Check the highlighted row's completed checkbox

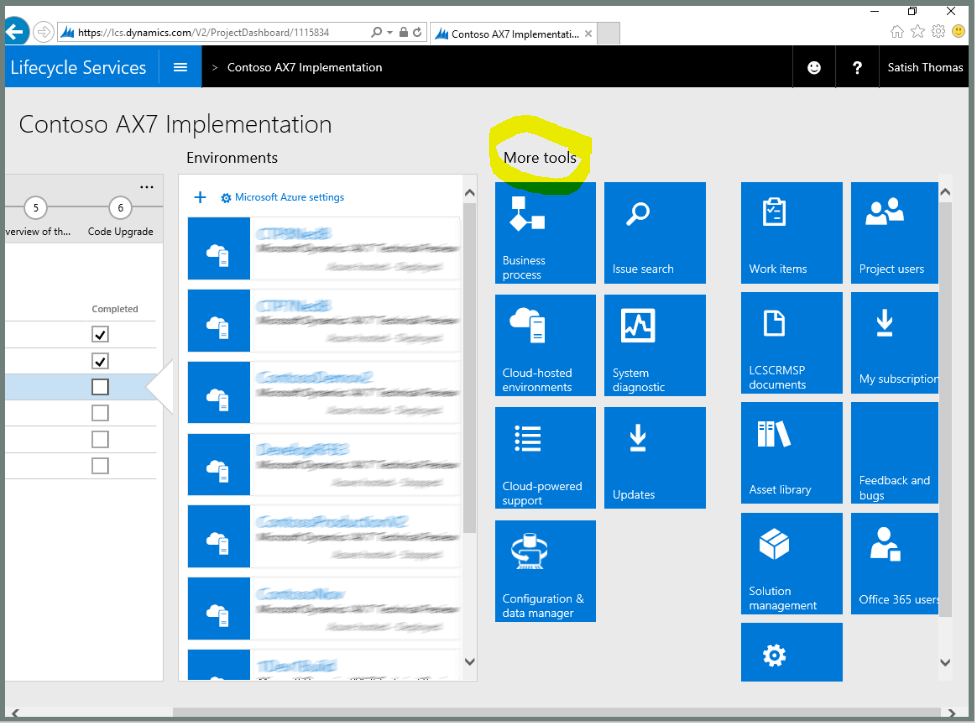[x=100, y=387]
